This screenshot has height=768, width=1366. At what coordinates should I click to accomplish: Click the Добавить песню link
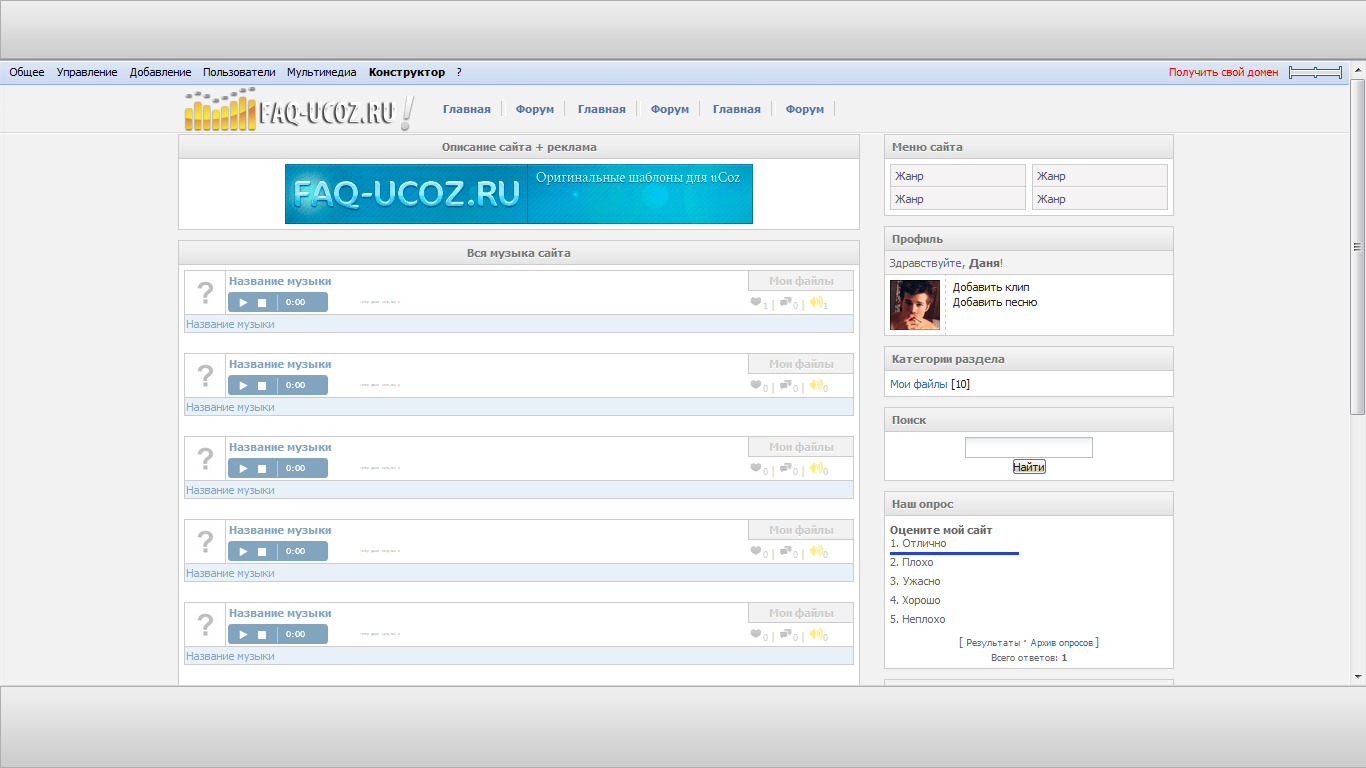pos(995,302)
